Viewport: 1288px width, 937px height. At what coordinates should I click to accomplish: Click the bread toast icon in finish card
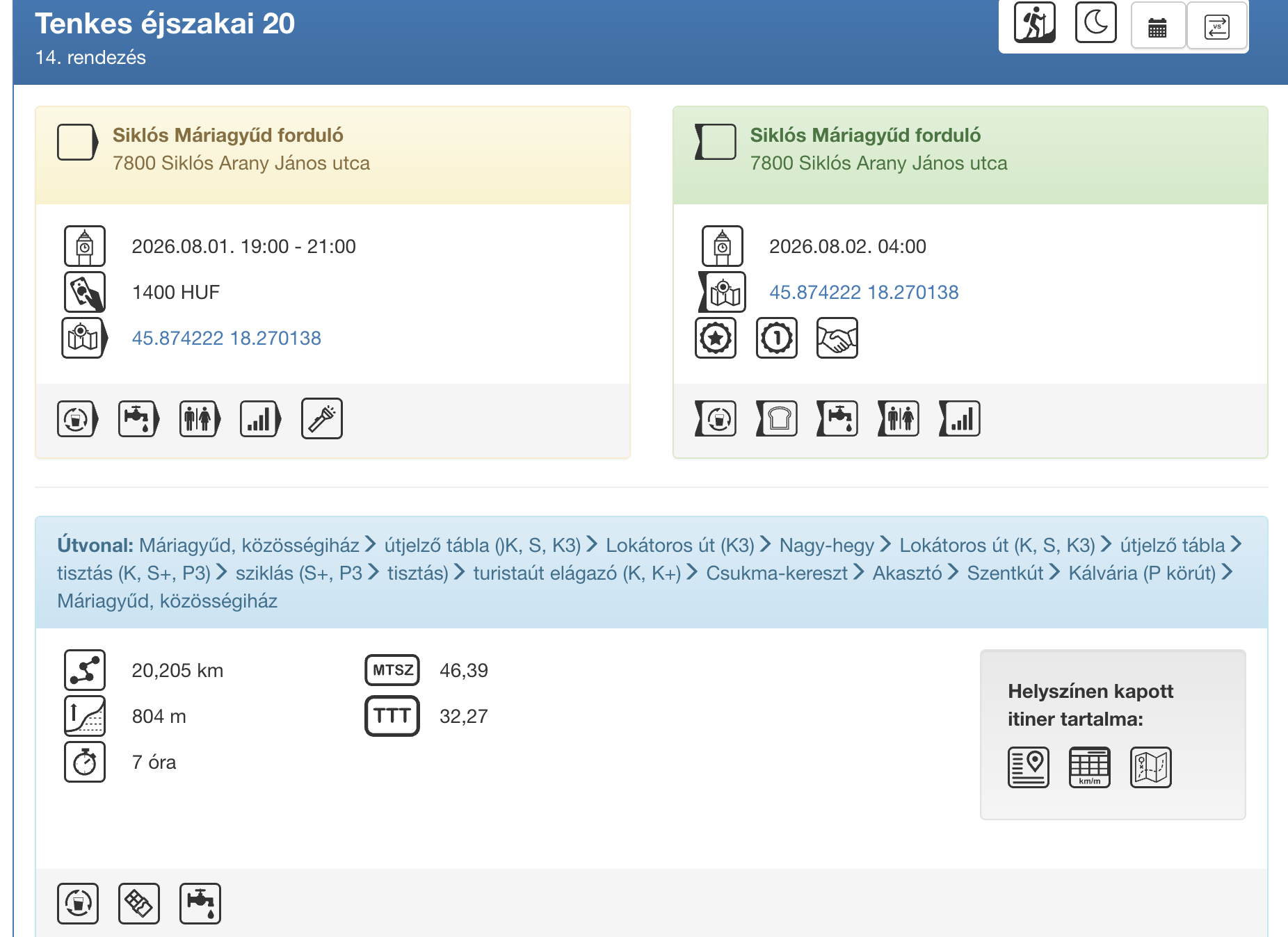click(x=777, y=418)
